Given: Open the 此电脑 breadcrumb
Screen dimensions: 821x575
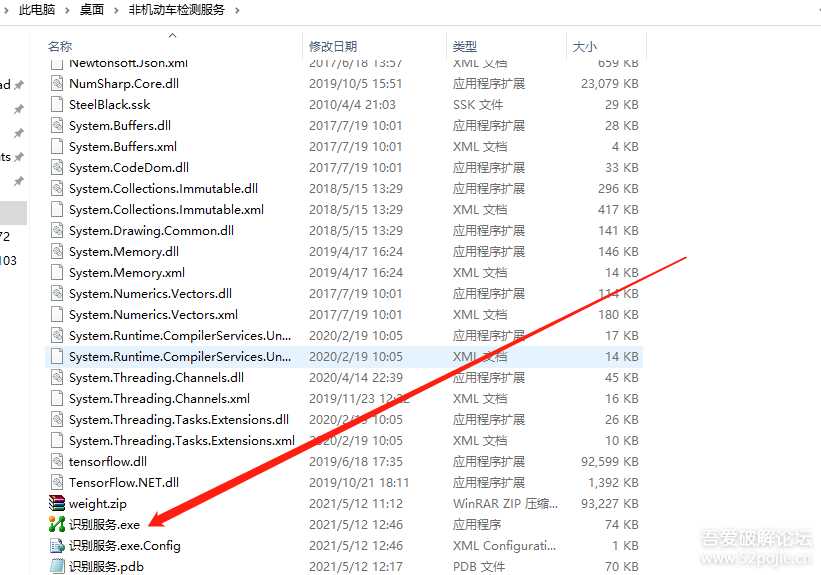Looking at the screenshot, I should [37, 9].
